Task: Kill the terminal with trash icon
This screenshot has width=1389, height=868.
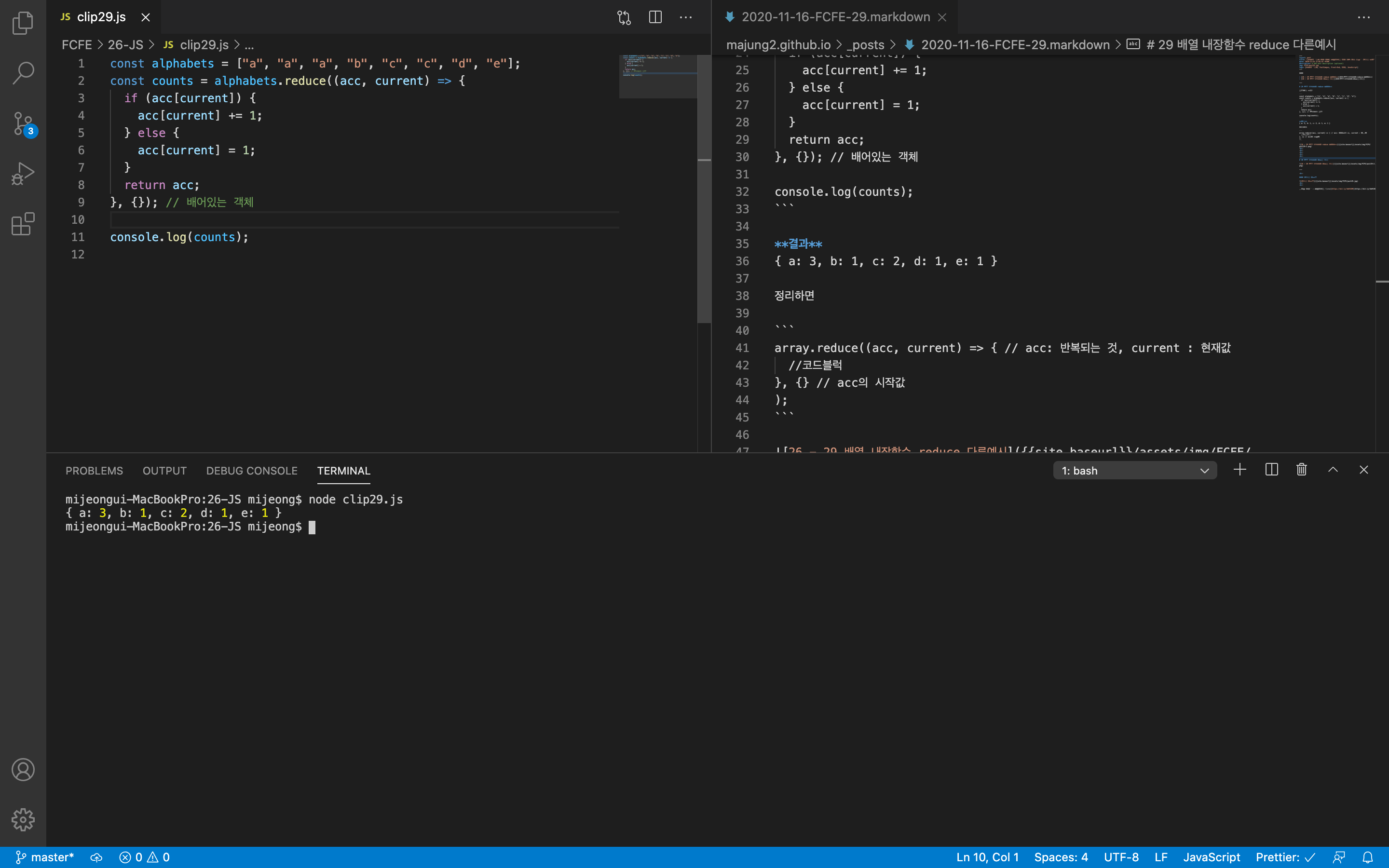Action: [1302, 470]
